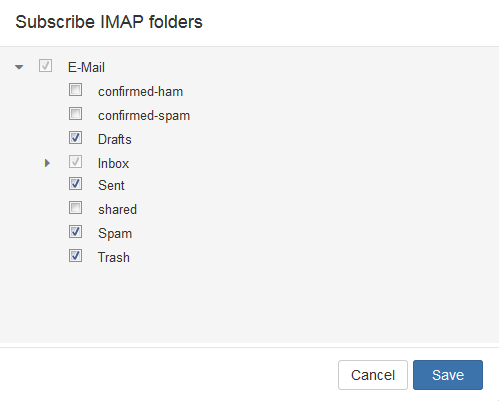Click the Drafts folder name

115,139
